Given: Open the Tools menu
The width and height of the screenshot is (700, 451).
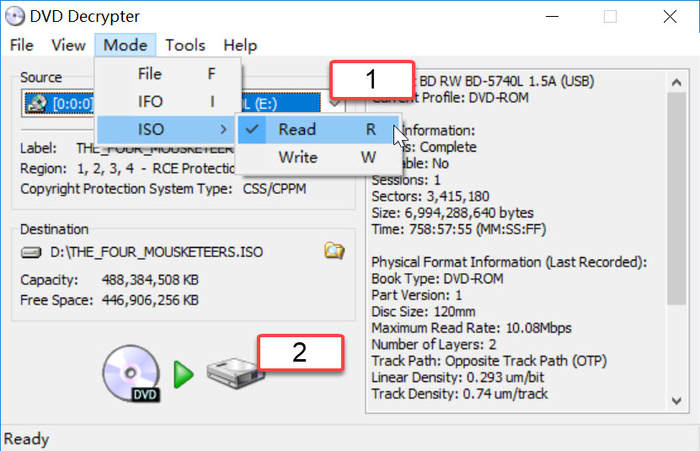Looking at the screenshot, I should (x=185, y=45).
